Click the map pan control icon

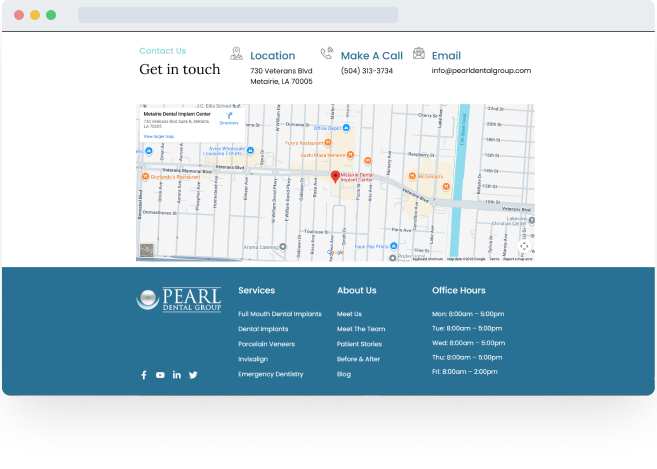click(524, 246)
